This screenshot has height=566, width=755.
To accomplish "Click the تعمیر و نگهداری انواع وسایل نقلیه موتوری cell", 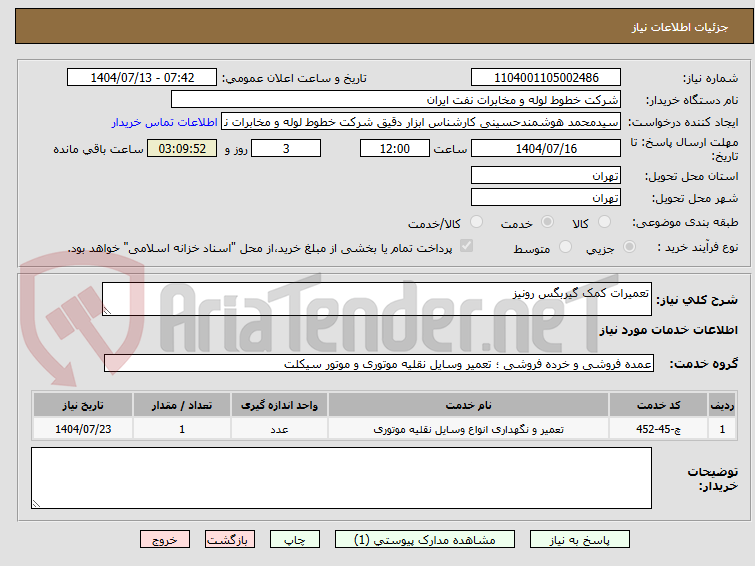I will (x=469, y=429).
